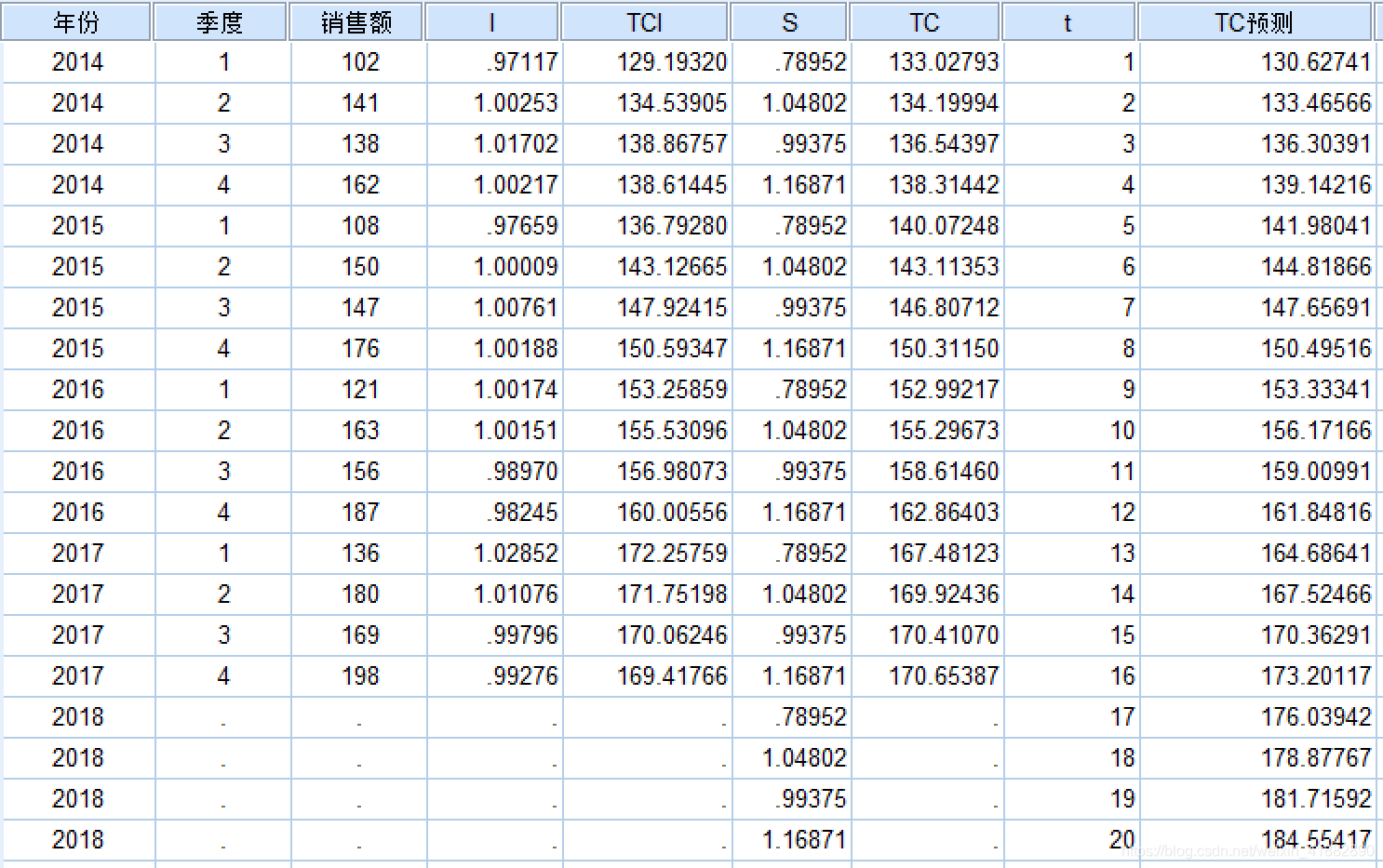Click TCI cell with value 129.19320
Viewport: 1383px width, 868px height.
click(x=647, y=62)
